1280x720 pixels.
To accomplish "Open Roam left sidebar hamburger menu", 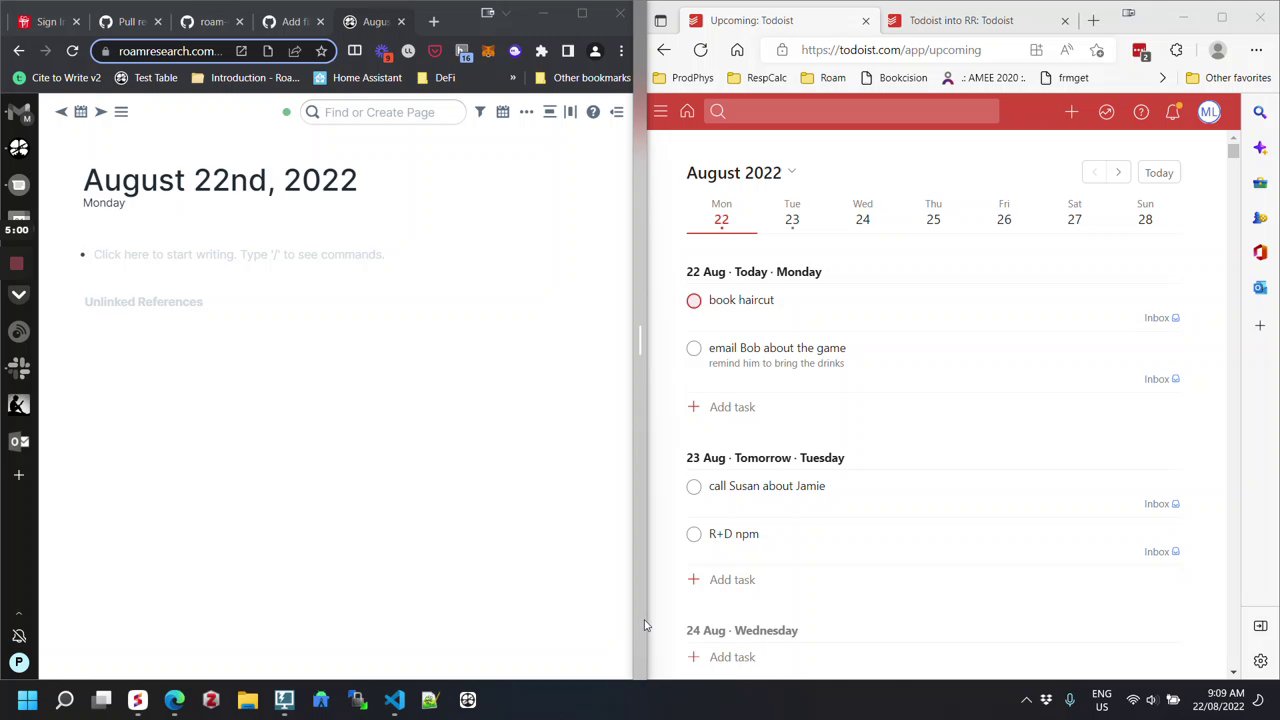I will pyautogui.click(x=121, y=112).
